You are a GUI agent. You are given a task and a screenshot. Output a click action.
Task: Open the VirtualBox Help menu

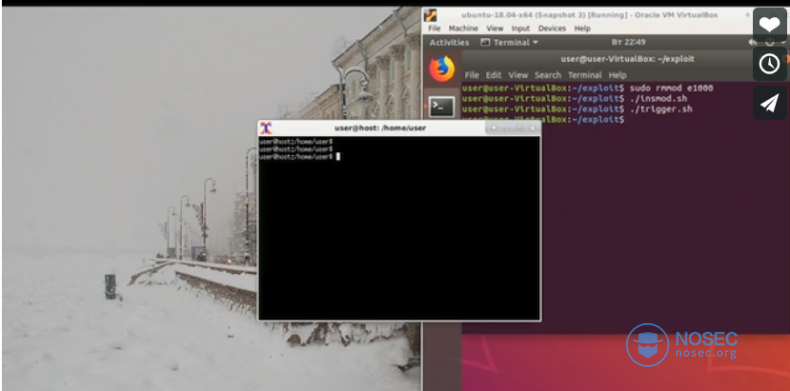[582, 29]
